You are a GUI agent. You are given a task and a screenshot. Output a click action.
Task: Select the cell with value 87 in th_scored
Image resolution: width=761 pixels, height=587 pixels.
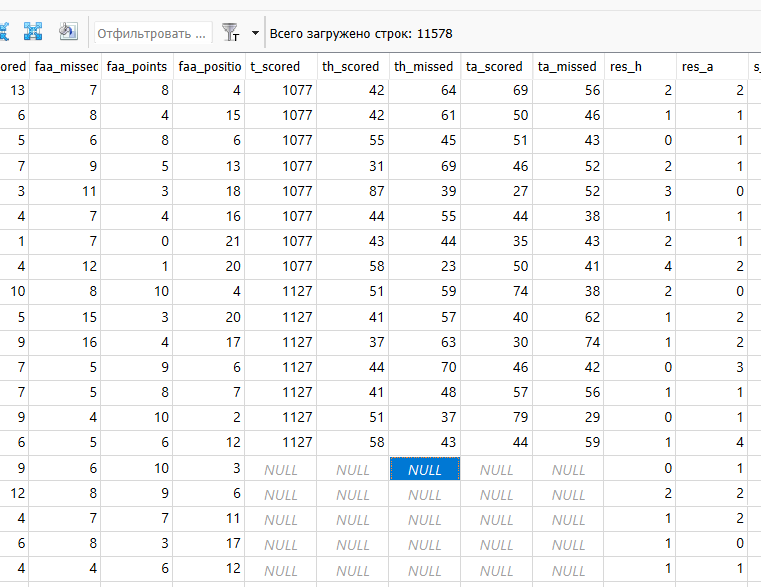tap(353, 191)
